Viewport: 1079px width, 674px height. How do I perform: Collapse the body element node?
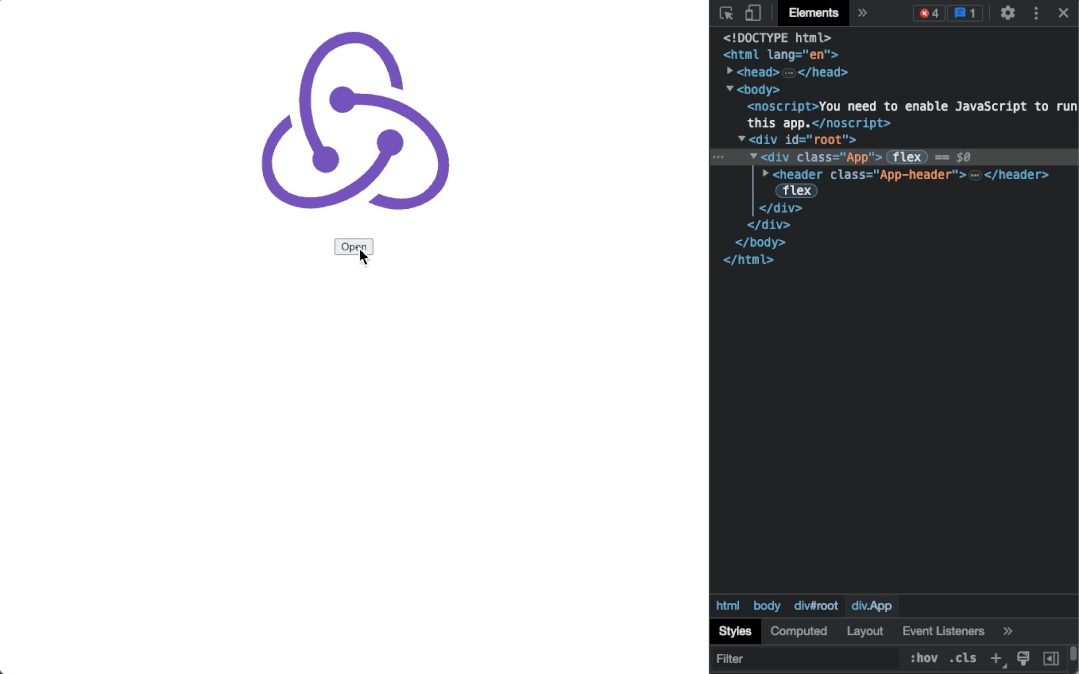click(729, 89)
